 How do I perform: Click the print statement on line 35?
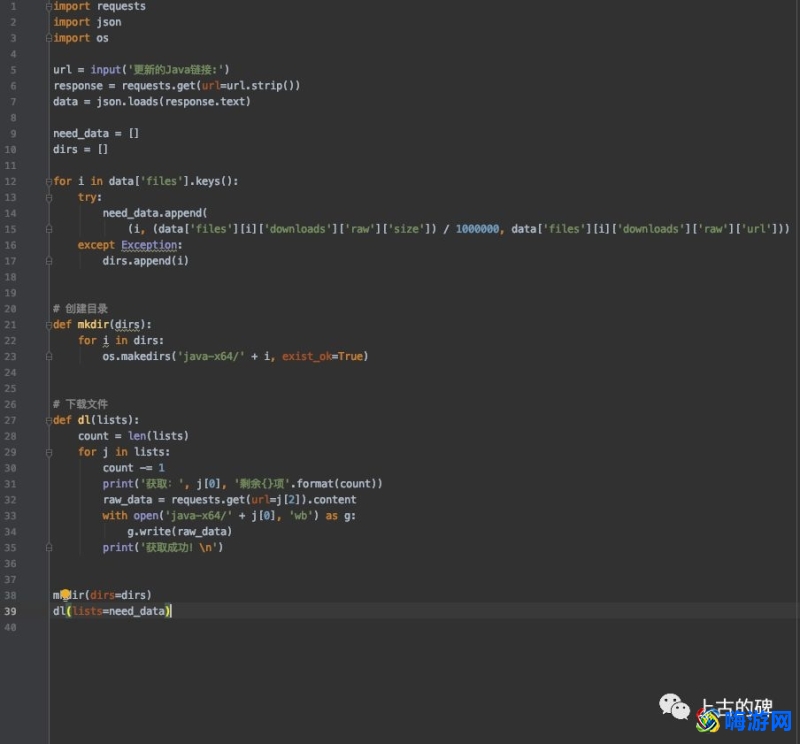[x=163, y=548]
